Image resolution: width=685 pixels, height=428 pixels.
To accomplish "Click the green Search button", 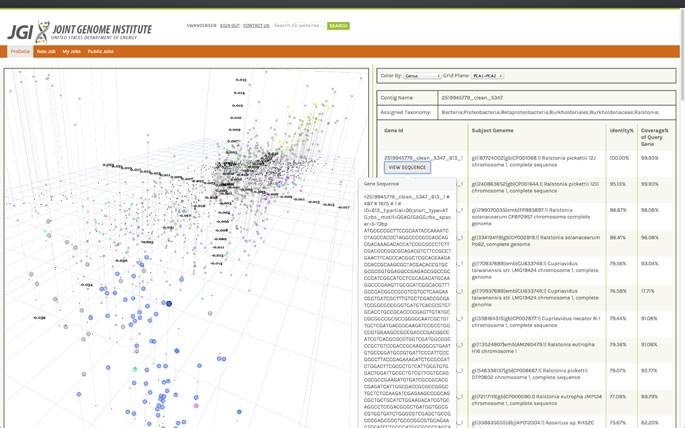I will tap(338, 26).
